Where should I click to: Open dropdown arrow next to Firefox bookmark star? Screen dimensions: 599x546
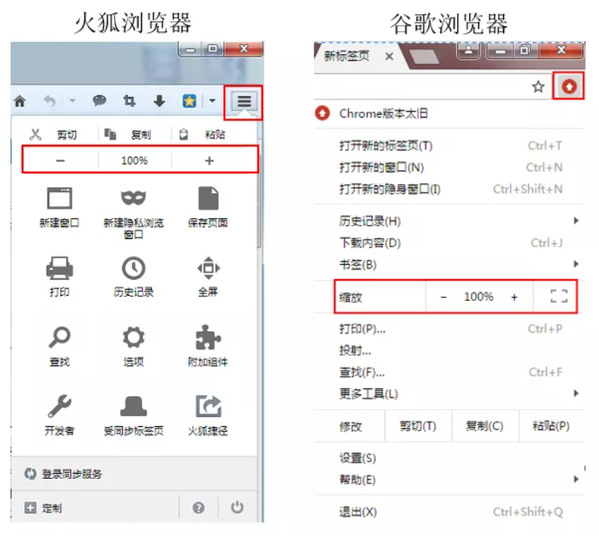pos(212,101)
